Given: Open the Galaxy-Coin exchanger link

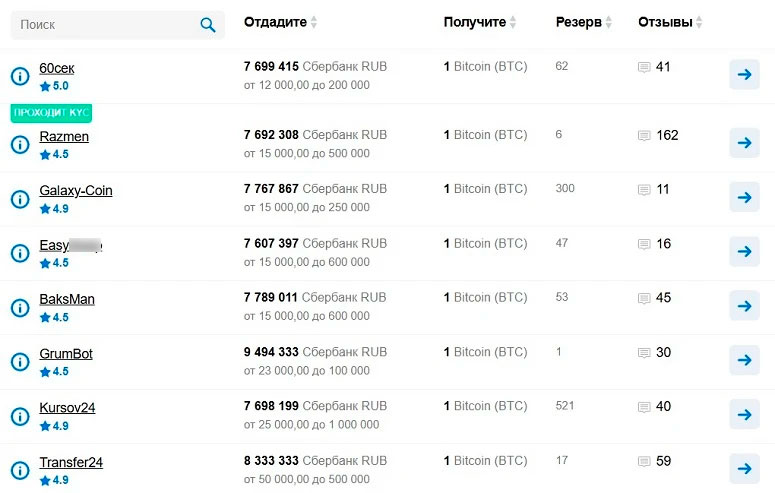Looking at the screenshot, I should 76,190.
